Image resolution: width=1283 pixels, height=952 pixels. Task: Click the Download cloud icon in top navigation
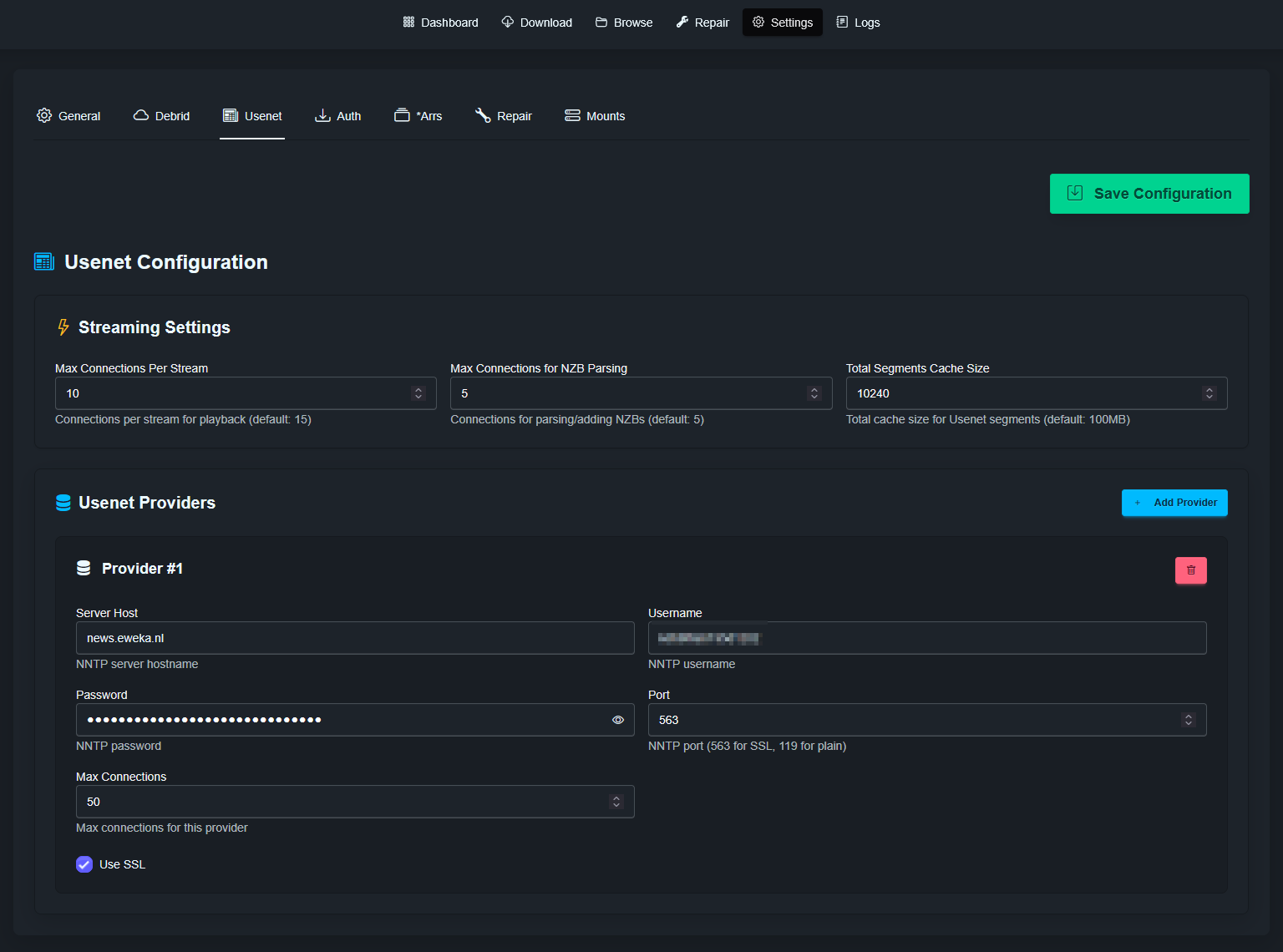pyautogui.click(x=508, y=23)
